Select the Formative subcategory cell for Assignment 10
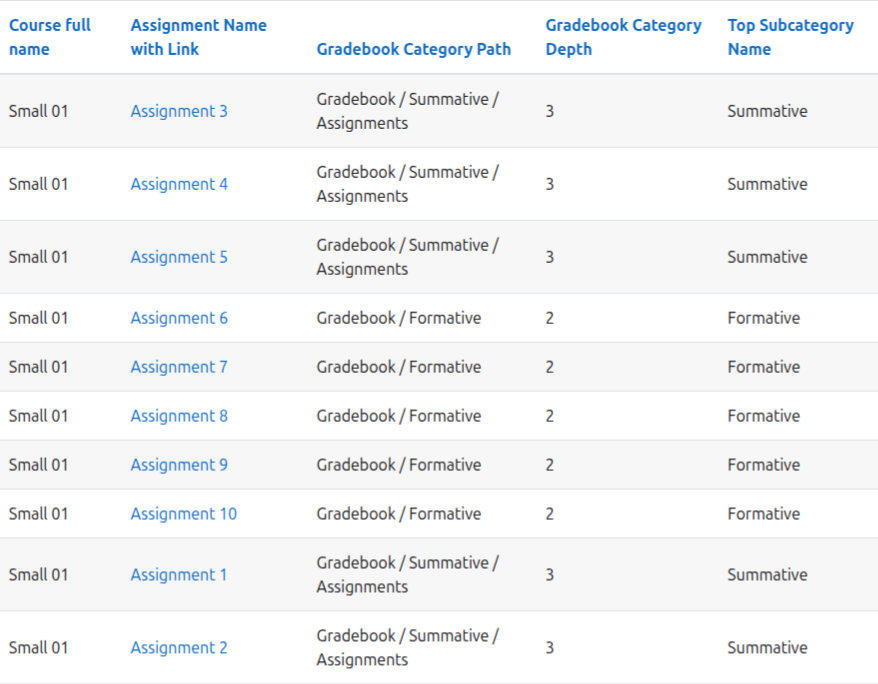This screenshot has height=684, width=878. point(764,514)
